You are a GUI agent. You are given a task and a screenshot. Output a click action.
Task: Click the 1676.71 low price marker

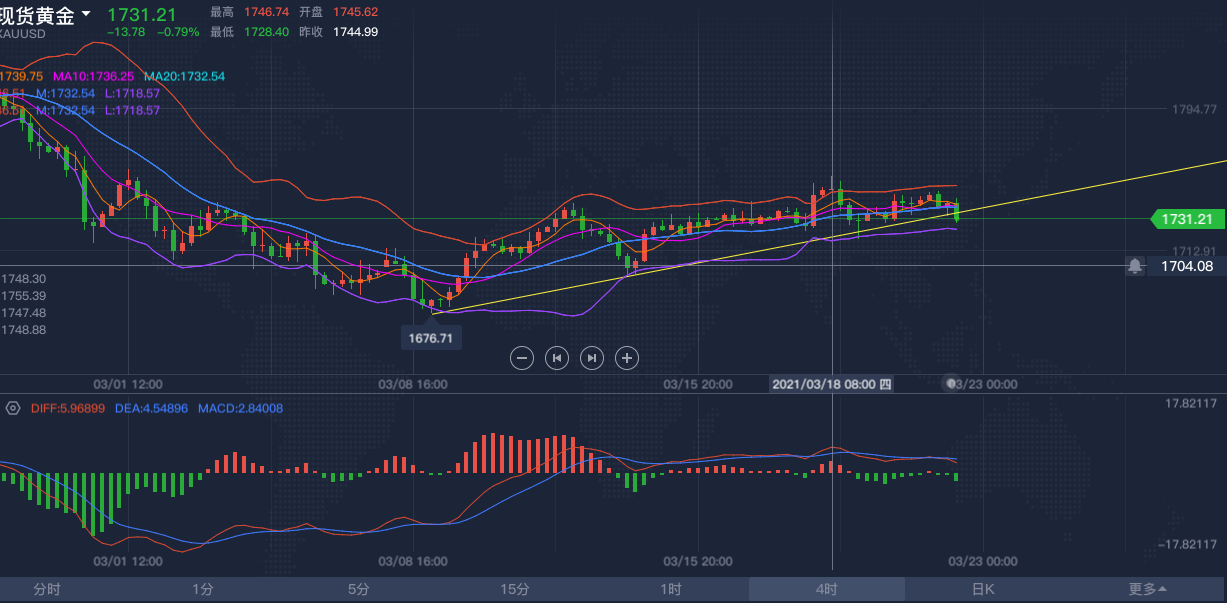[x=431, y=338]
